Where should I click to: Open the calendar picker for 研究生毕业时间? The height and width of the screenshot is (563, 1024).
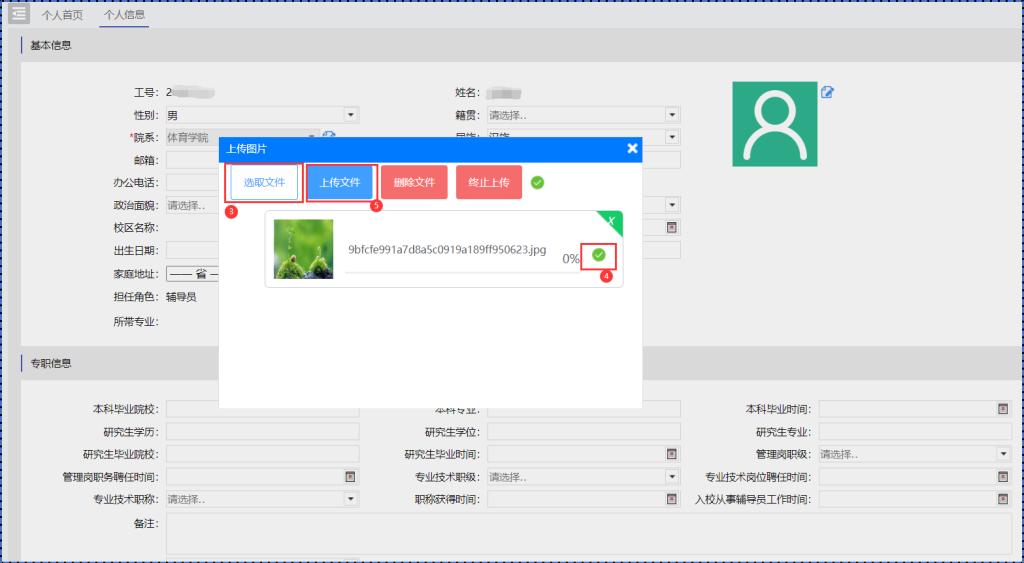pyautogui.click(x=672, y=454)
